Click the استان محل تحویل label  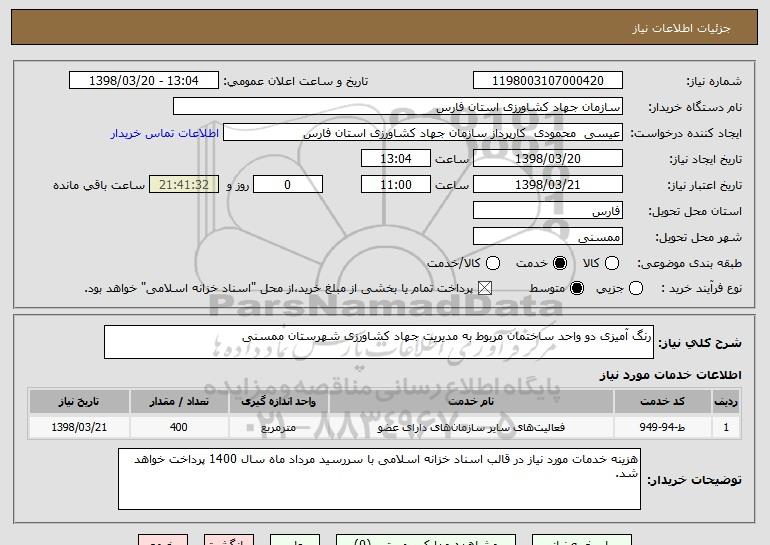695,212
